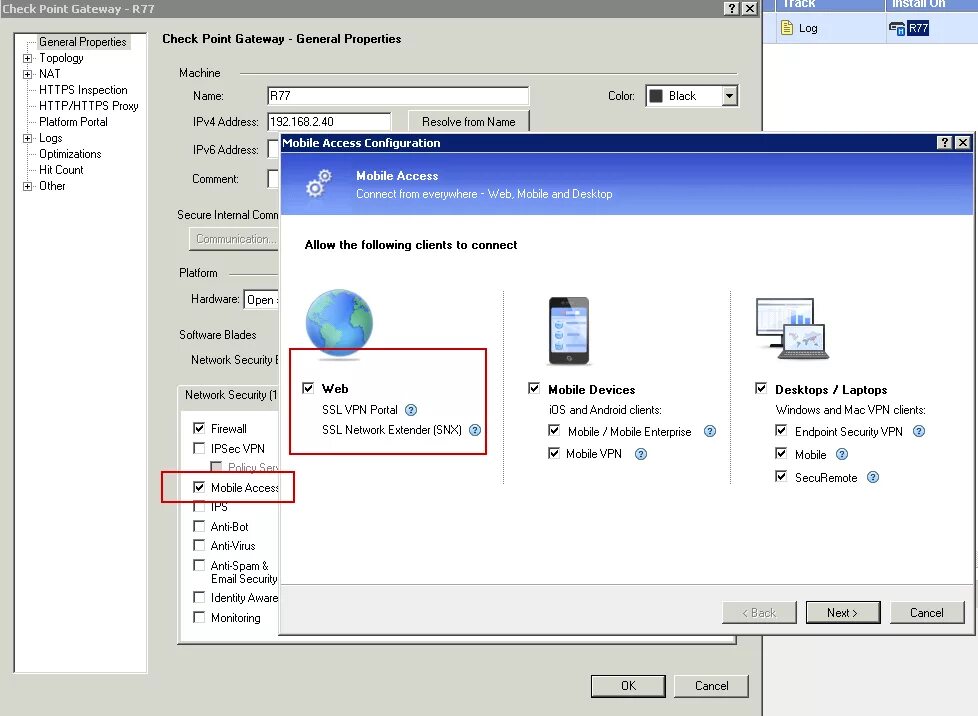Click the Desktops / Laptops computer icon
Screen dimensions: 978x716
click(792, 329)
